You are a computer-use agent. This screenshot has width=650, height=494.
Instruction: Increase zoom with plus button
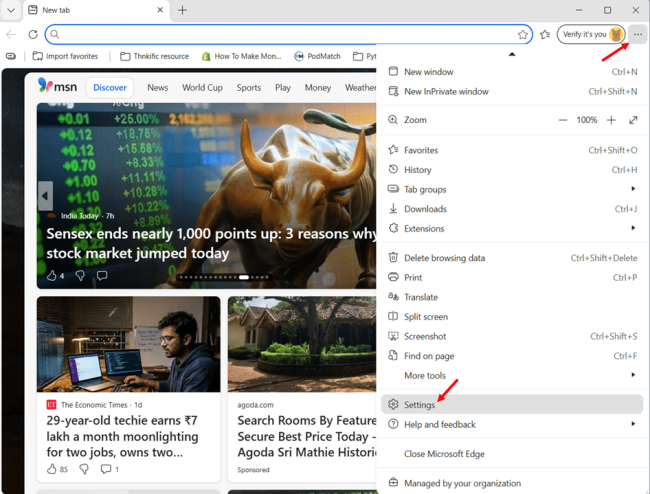(611, 120)
